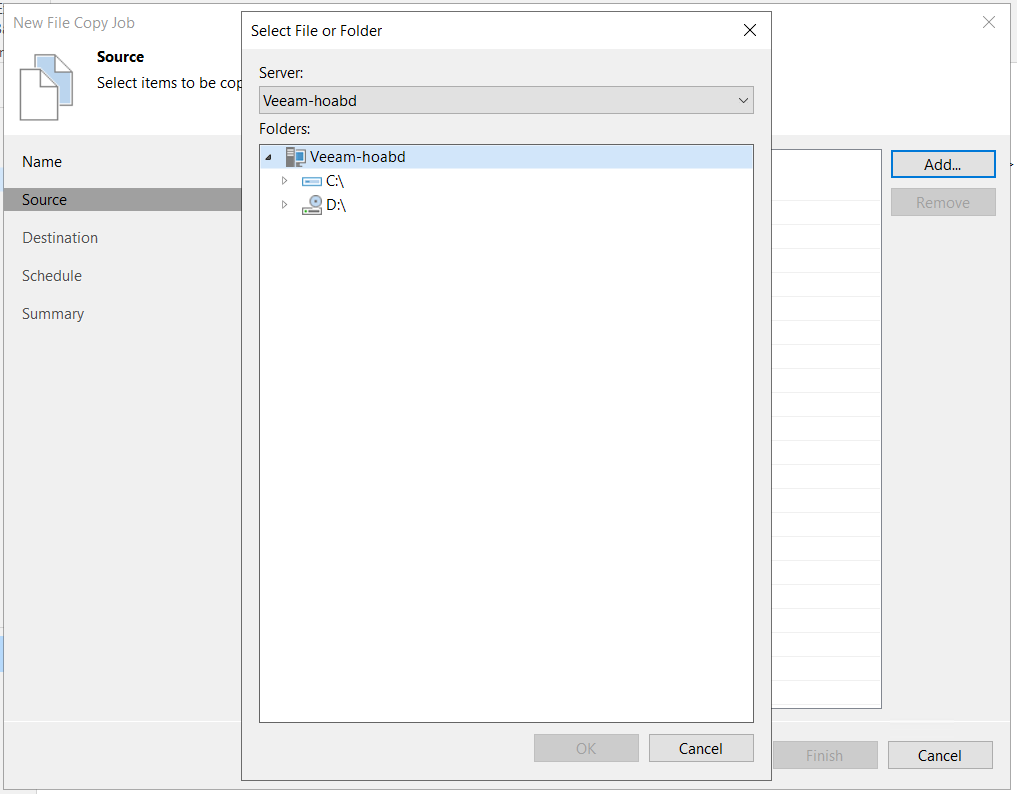Click the drive icon next to C:\
Image resolution: width=1017 pixels, height=794 pixels.
click(310, 180)
